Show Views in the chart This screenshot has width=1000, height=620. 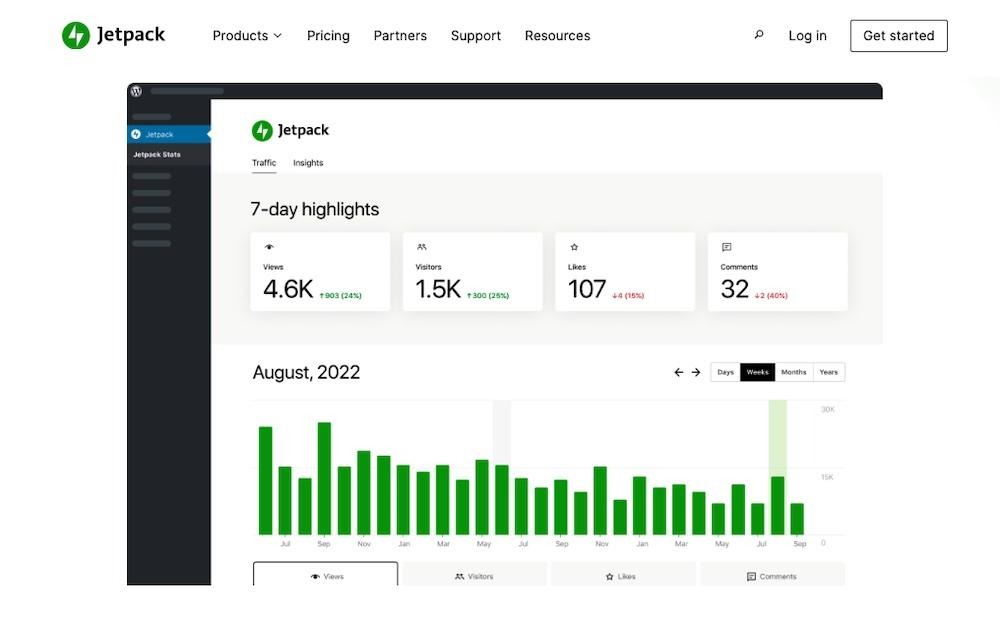point(325,574)
